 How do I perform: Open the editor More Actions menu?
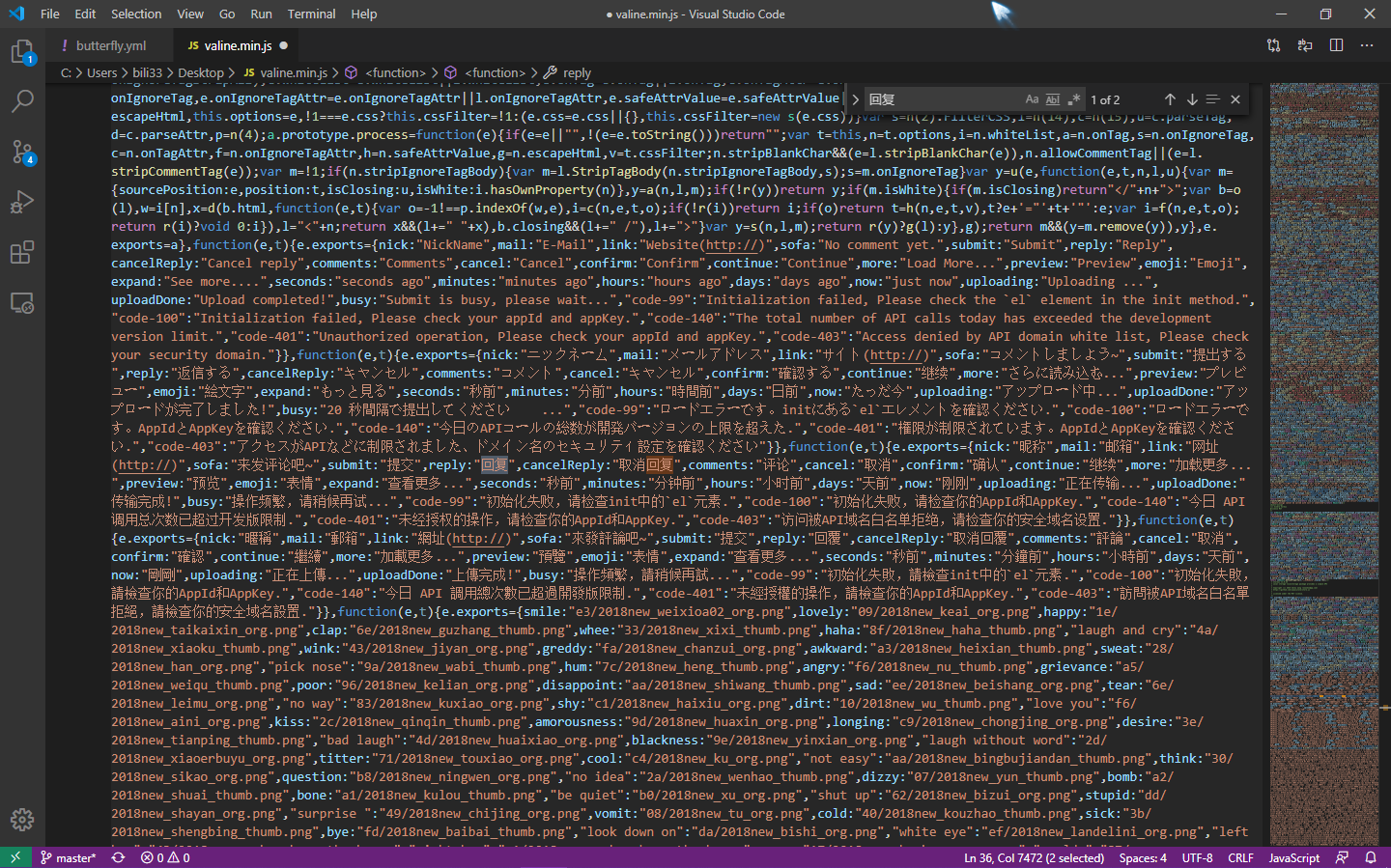pos(1367,45)
